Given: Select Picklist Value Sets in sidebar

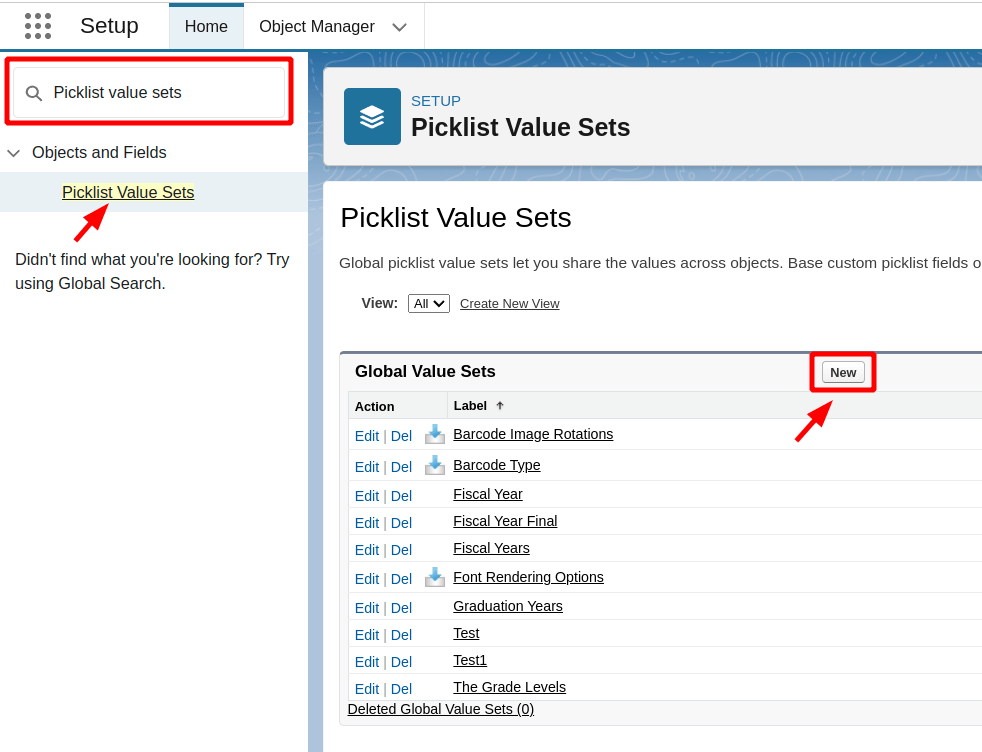Looking at the screenshot, I should click(128, 192).
